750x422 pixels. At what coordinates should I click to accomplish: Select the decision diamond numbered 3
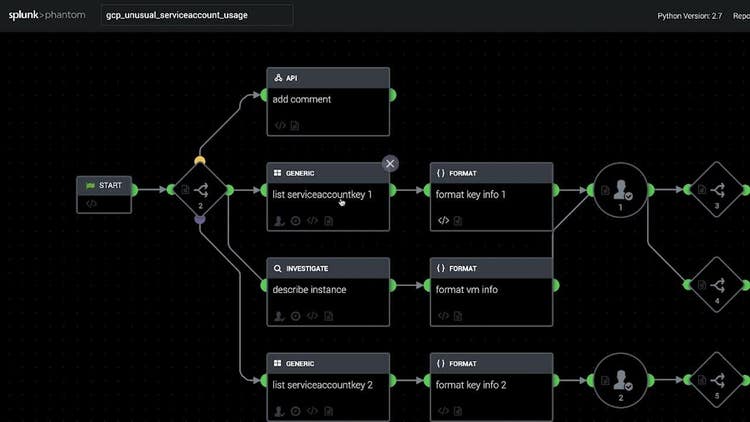[716, 190]
